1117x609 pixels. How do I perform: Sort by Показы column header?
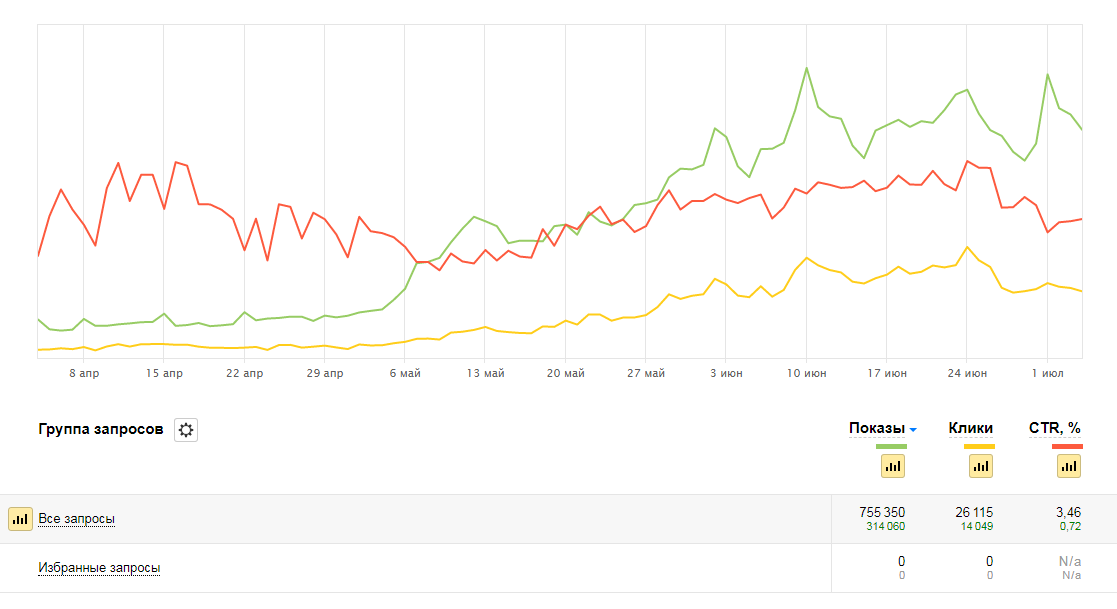(876, 428)
